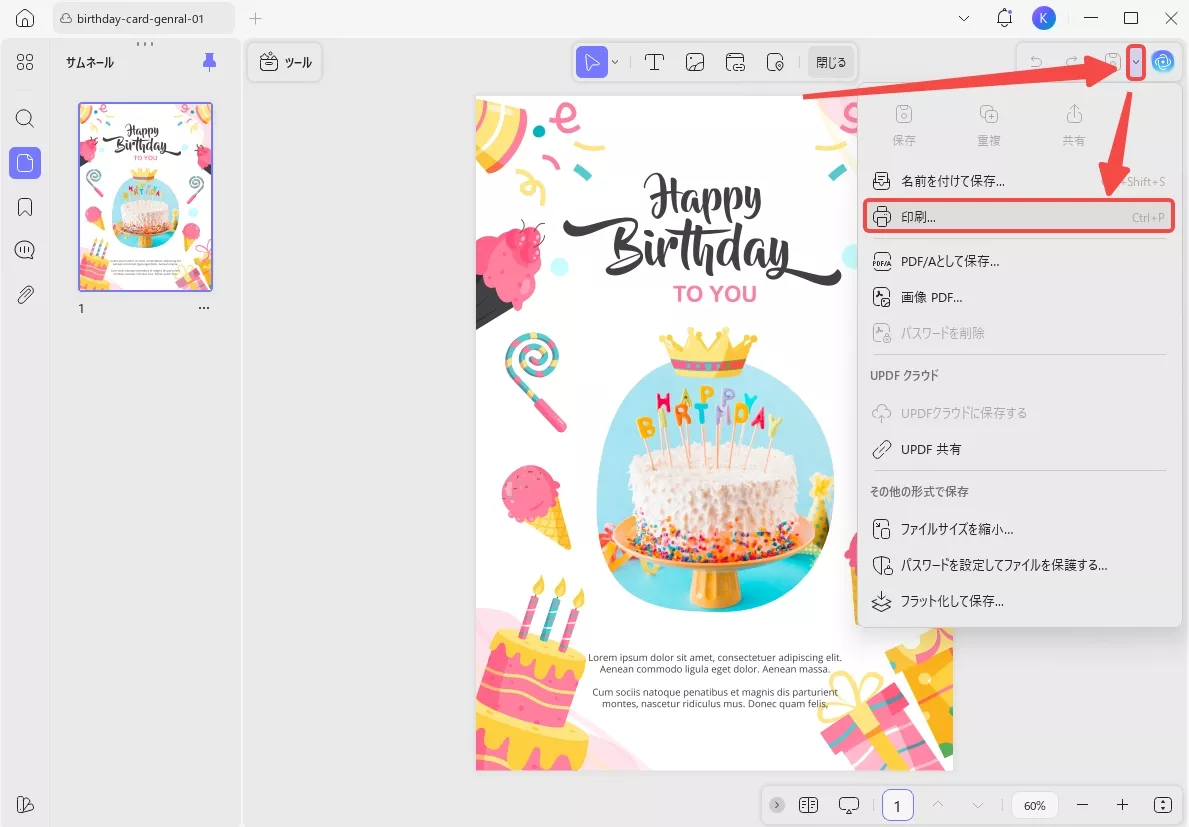
Task: Choose 画像 PDF... menu item
Action: coord(1018,297)
